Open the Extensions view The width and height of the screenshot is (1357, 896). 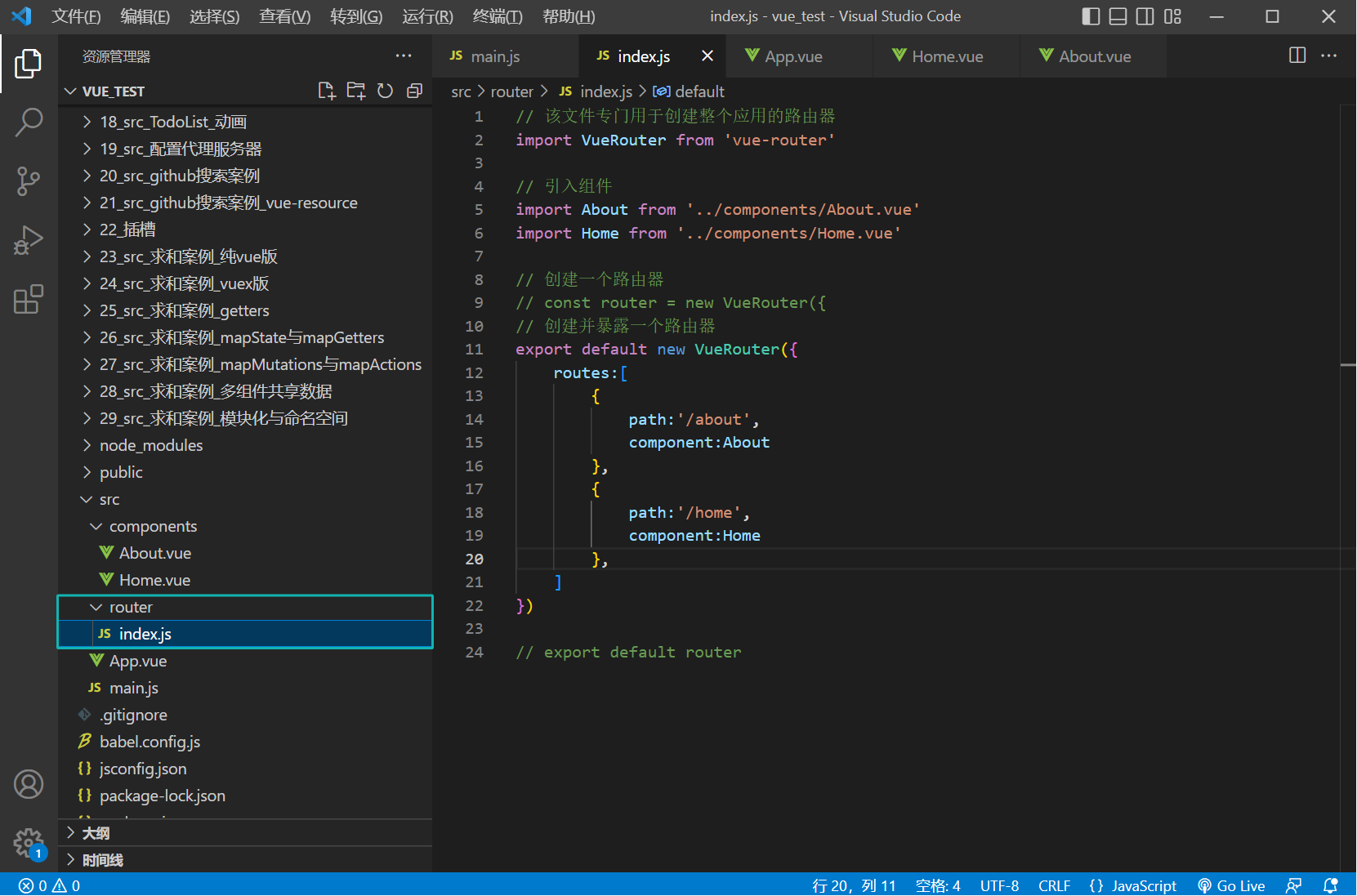(x=29, y=299)
